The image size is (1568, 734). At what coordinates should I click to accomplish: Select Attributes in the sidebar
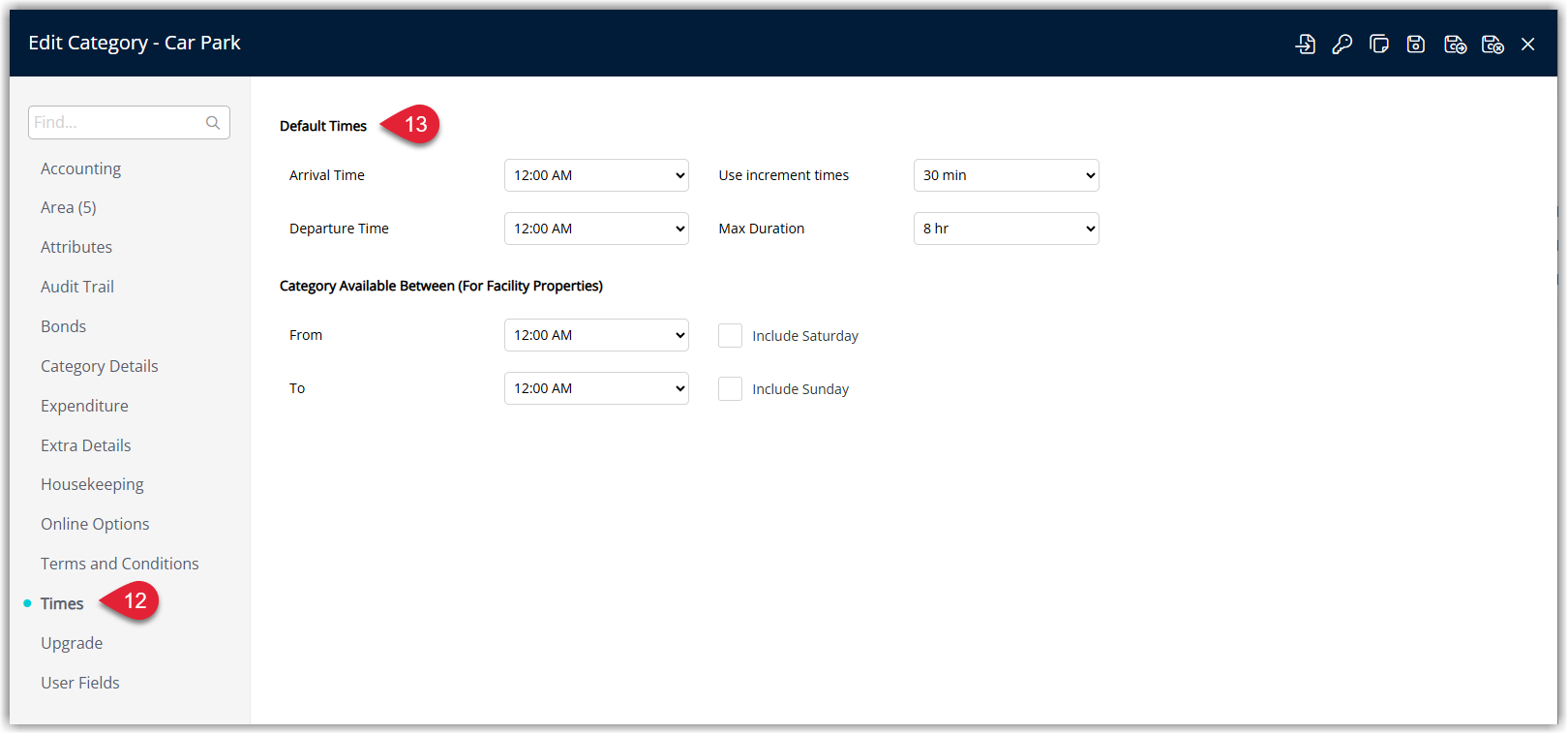[x=76, y=247]
